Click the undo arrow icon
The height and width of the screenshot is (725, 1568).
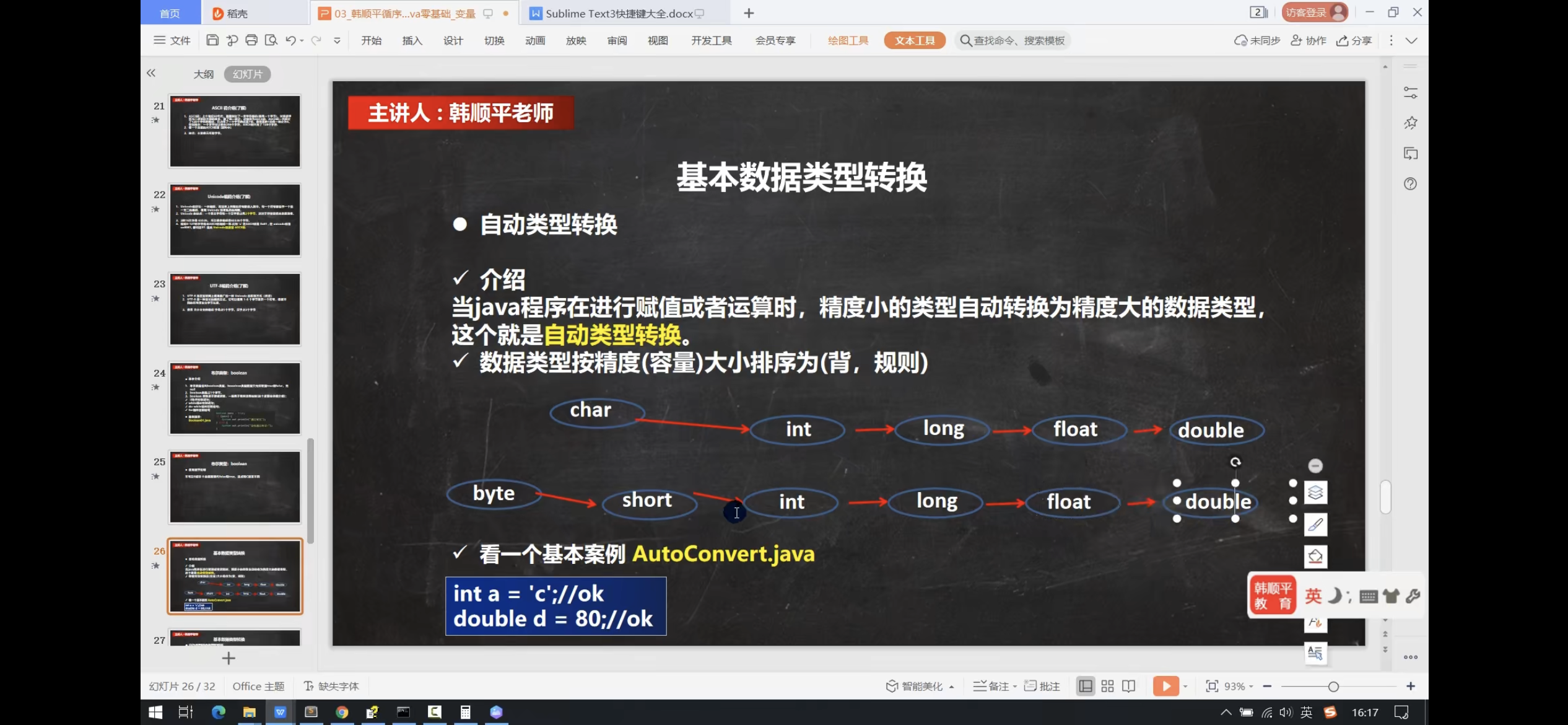click(x=290, y=40)
